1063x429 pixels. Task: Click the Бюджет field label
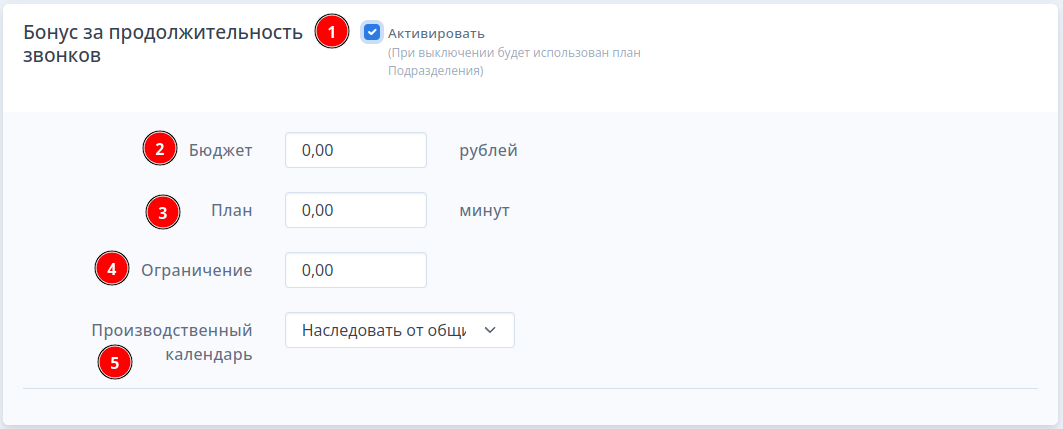(x=221, y=150)
